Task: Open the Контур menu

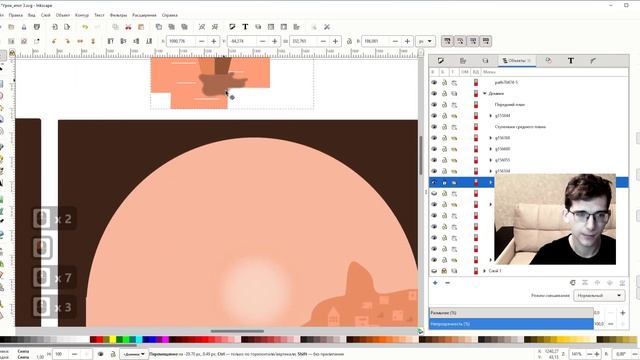Action: [82, 15]
